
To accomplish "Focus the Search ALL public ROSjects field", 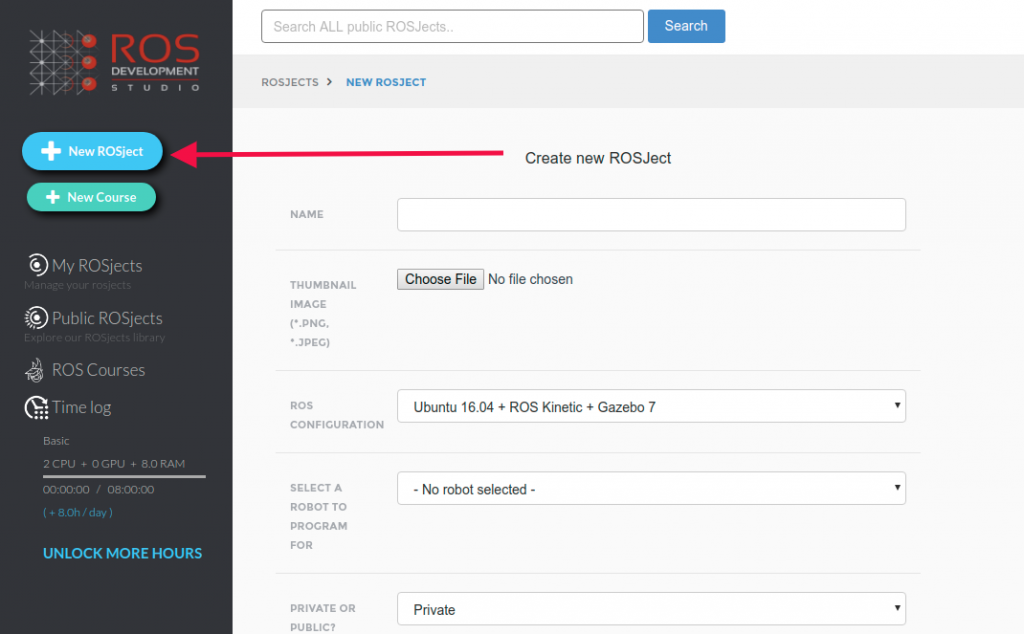I will [x=452, y=26].
